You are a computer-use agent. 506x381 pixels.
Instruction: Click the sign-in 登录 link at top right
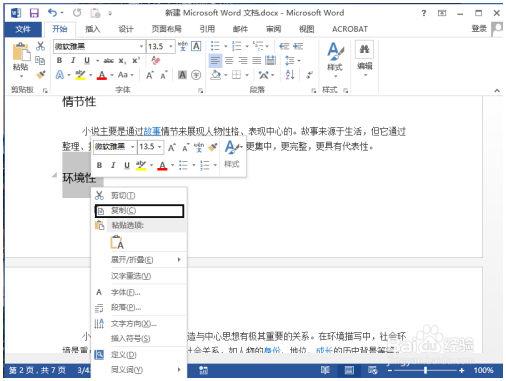click(x=479, y=29)
